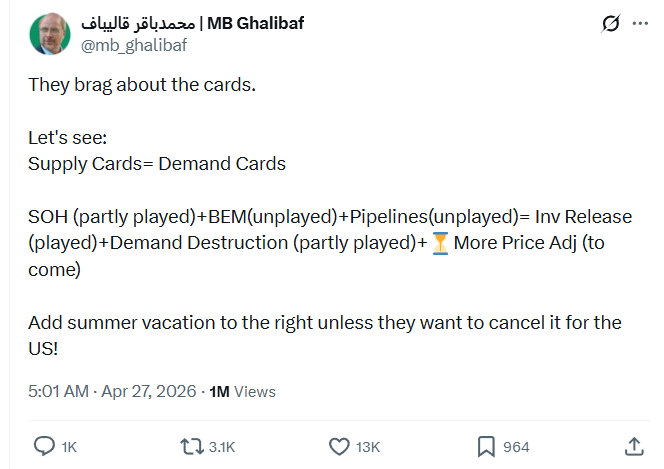Open the share post icon
664x469 pixels.
[x=634, y=446]
